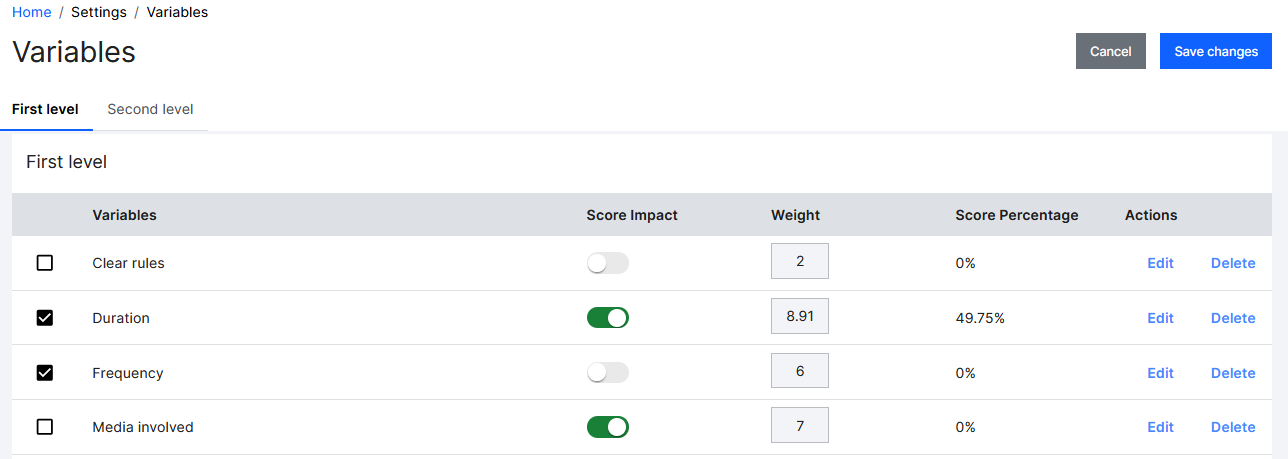Click the Cancel button
The image size is (1288, 459).
click(x=1110, y=51)
